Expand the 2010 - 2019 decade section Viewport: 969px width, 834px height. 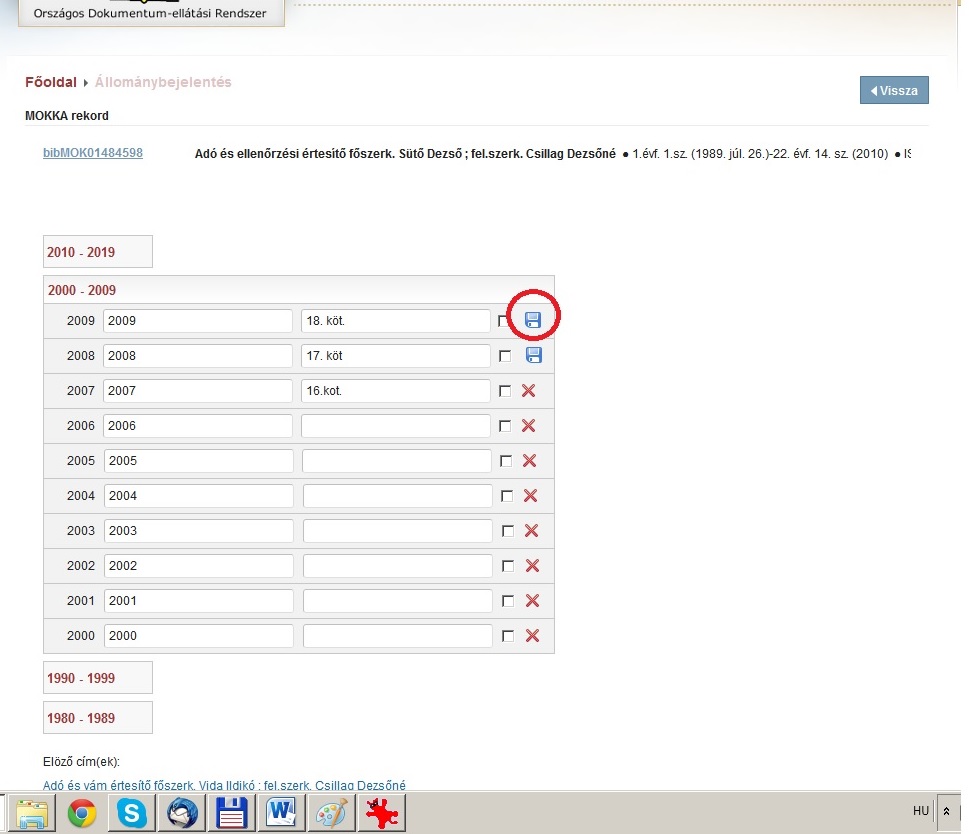point(81,252)
